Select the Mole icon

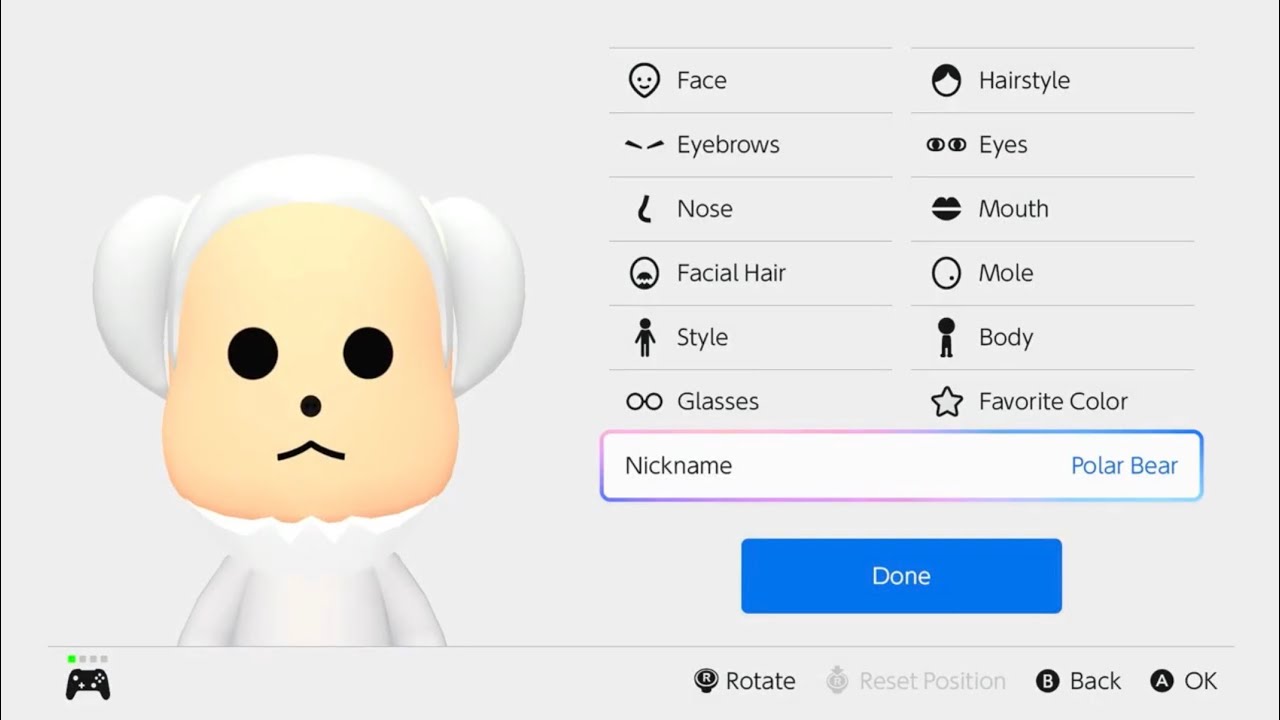click(946, 273)
